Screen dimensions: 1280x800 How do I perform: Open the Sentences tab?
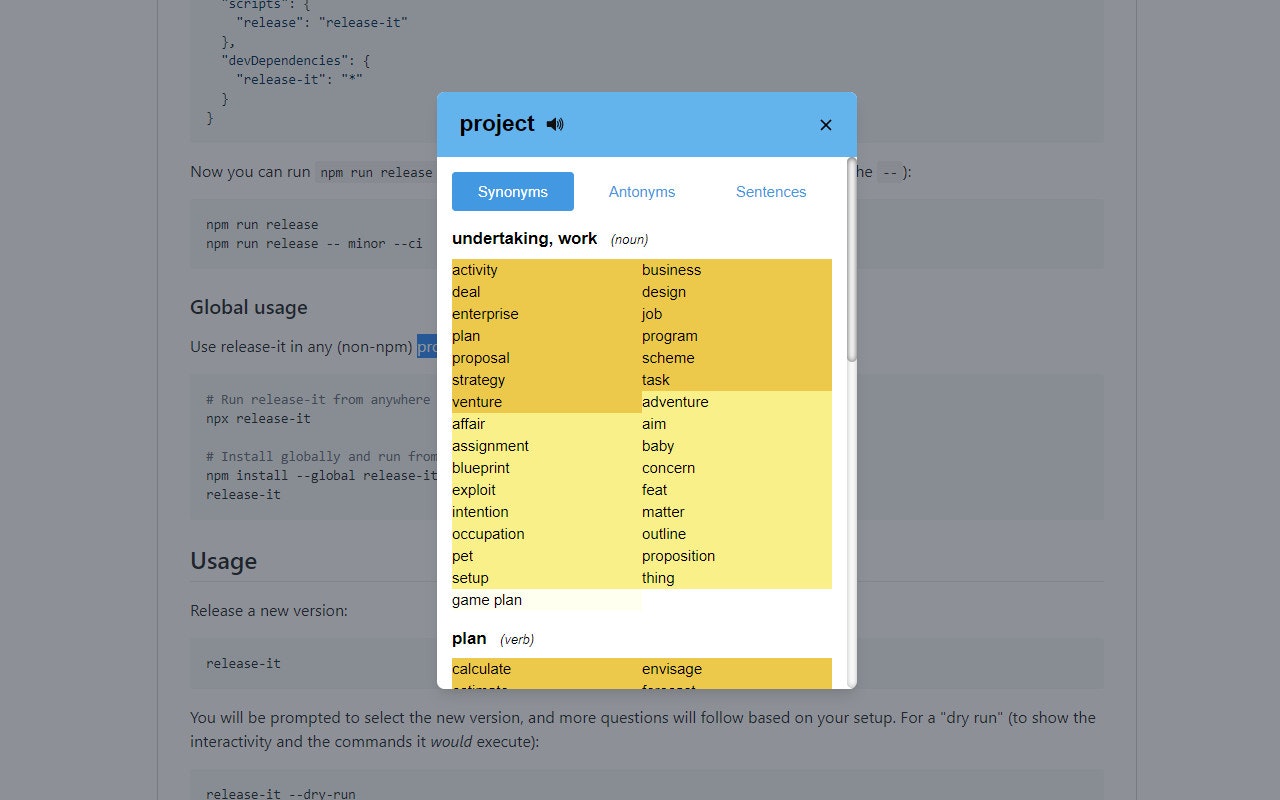771,192
